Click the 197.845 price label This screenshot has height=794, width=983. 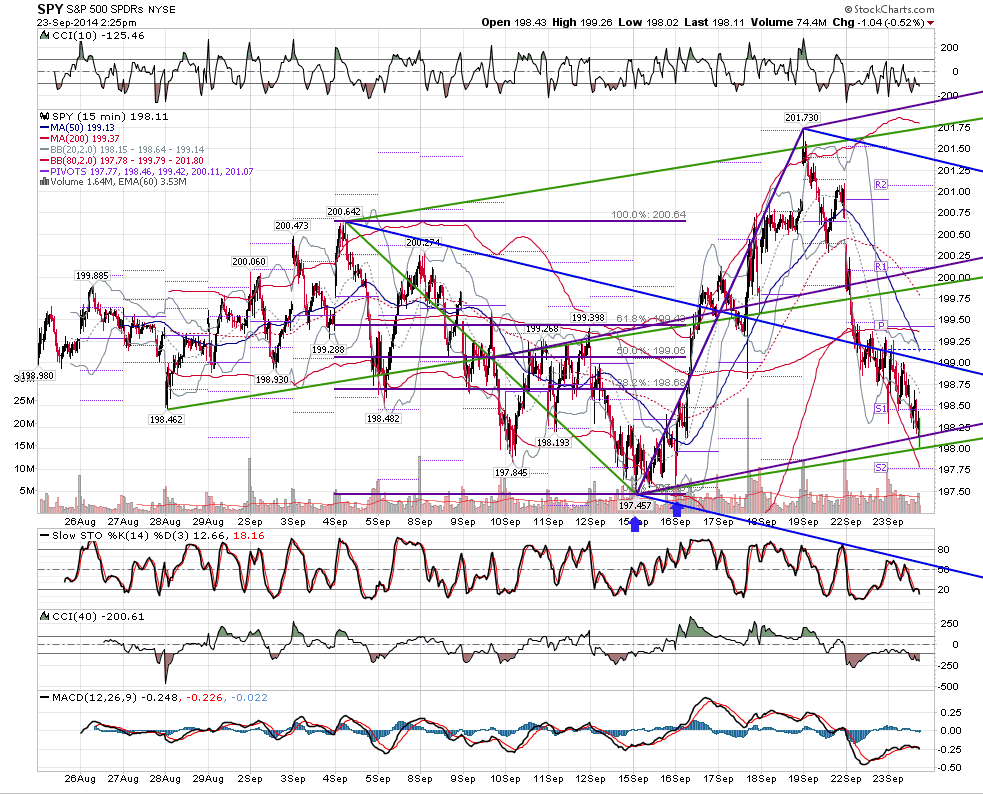click(511, 473)
